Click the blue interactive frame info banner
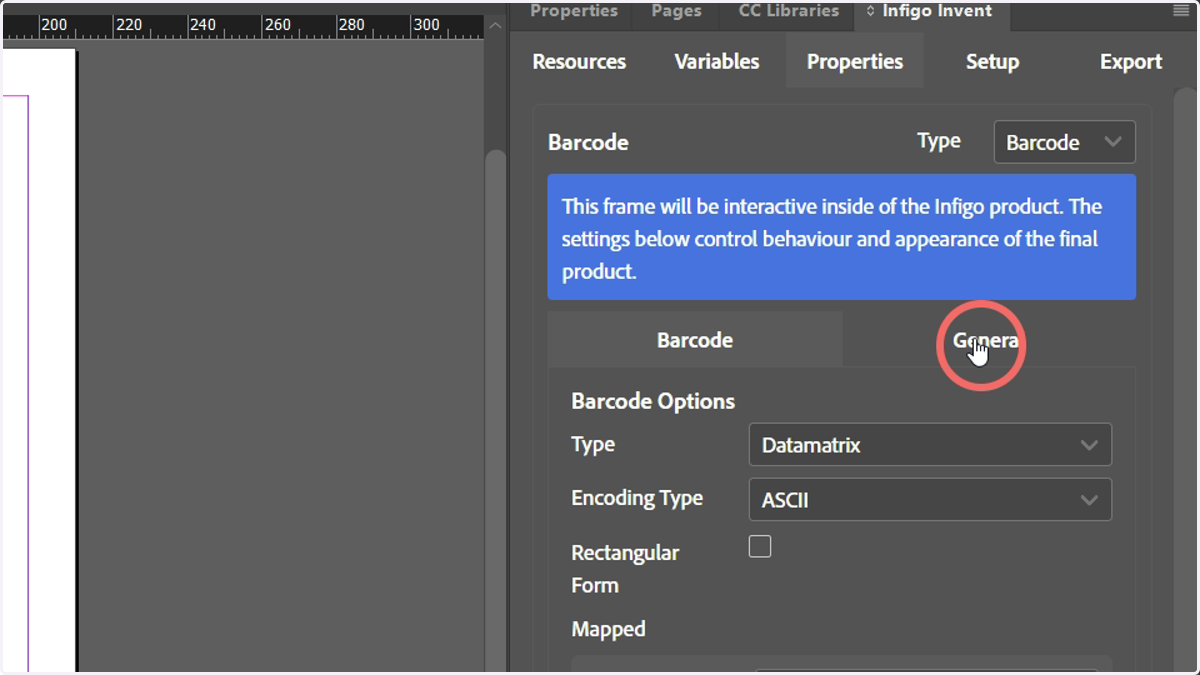 (x=841, y=237)
